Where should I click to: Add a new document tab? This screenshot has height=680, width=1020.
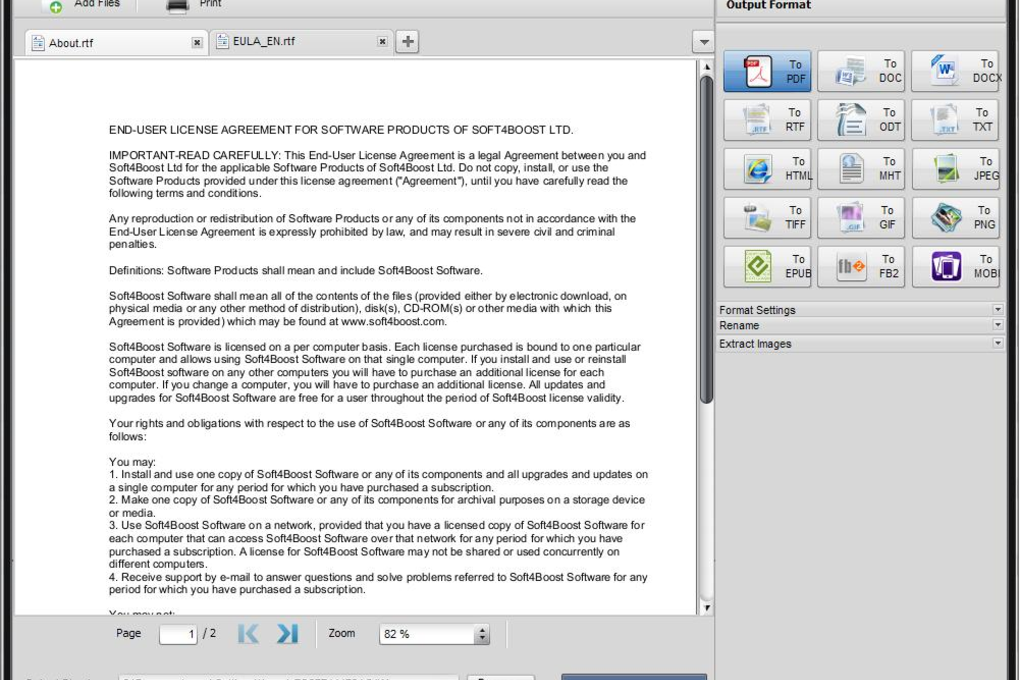click(x=408, y=42)
